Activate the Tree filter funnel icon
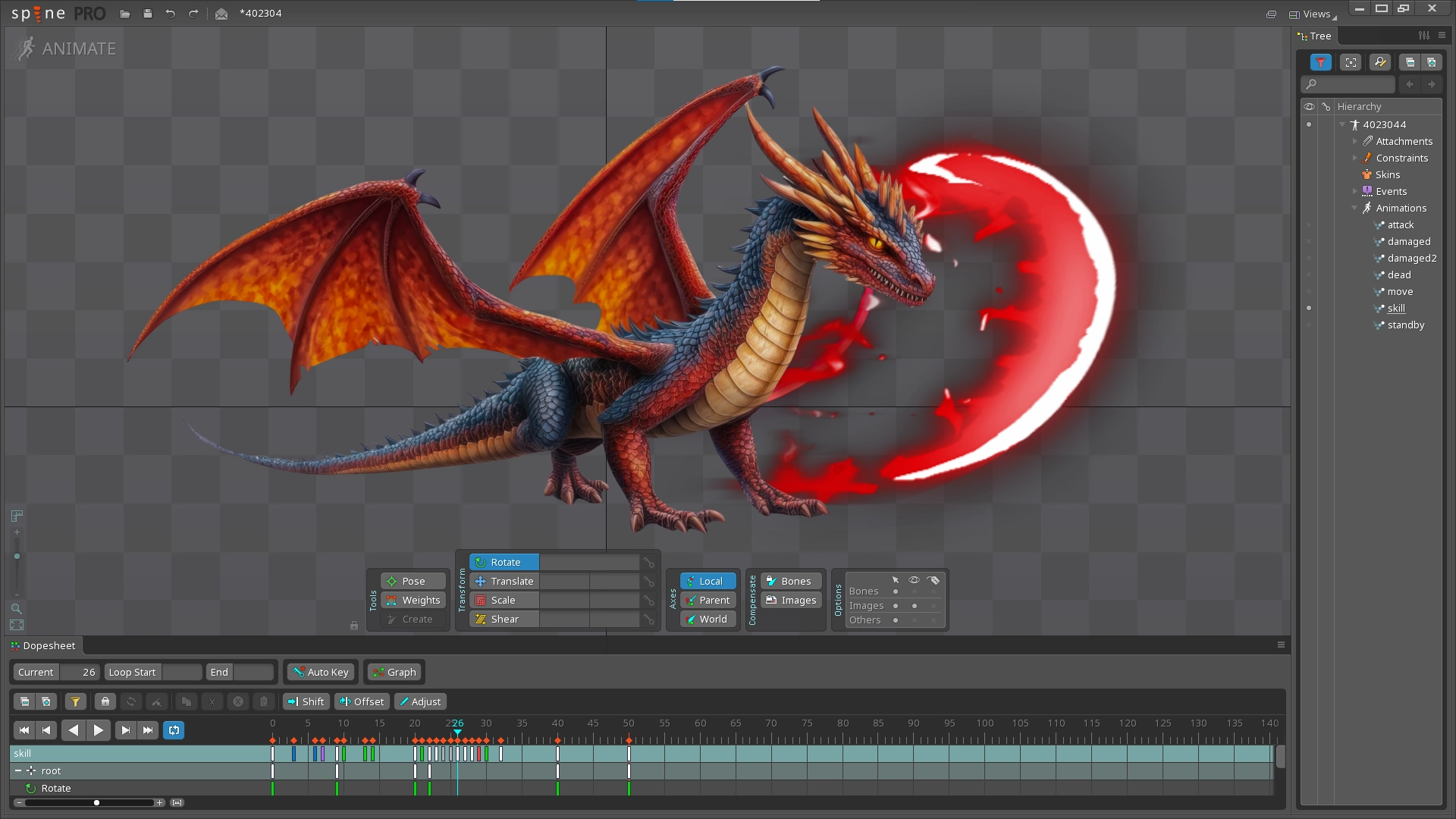The image size is (1456, 819). (1321, 62)
